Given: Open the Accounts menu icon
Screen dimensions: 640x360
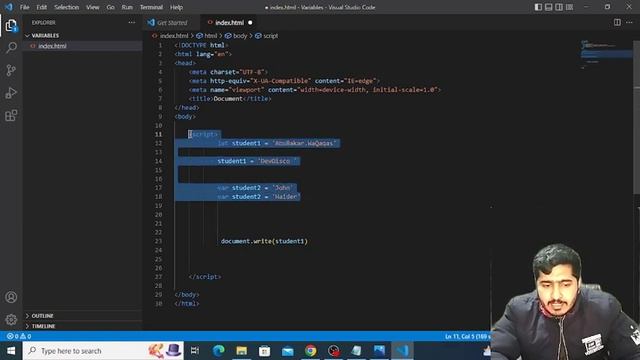Looking at the screenshot, I should pyautogui.click(x=11, y=297).
